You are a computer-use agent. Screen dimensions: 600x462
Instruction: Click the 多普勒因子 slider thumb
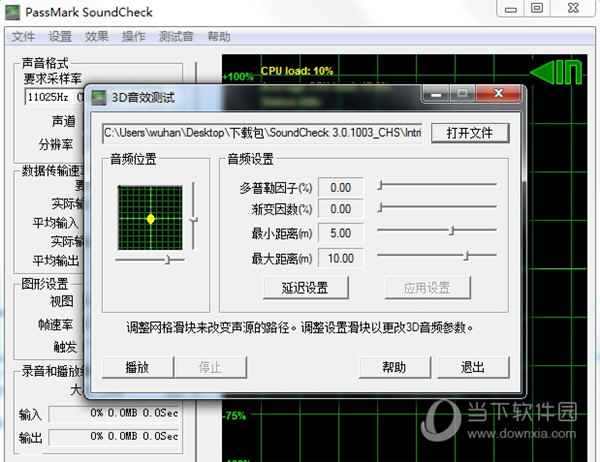(x=380, y=186)
